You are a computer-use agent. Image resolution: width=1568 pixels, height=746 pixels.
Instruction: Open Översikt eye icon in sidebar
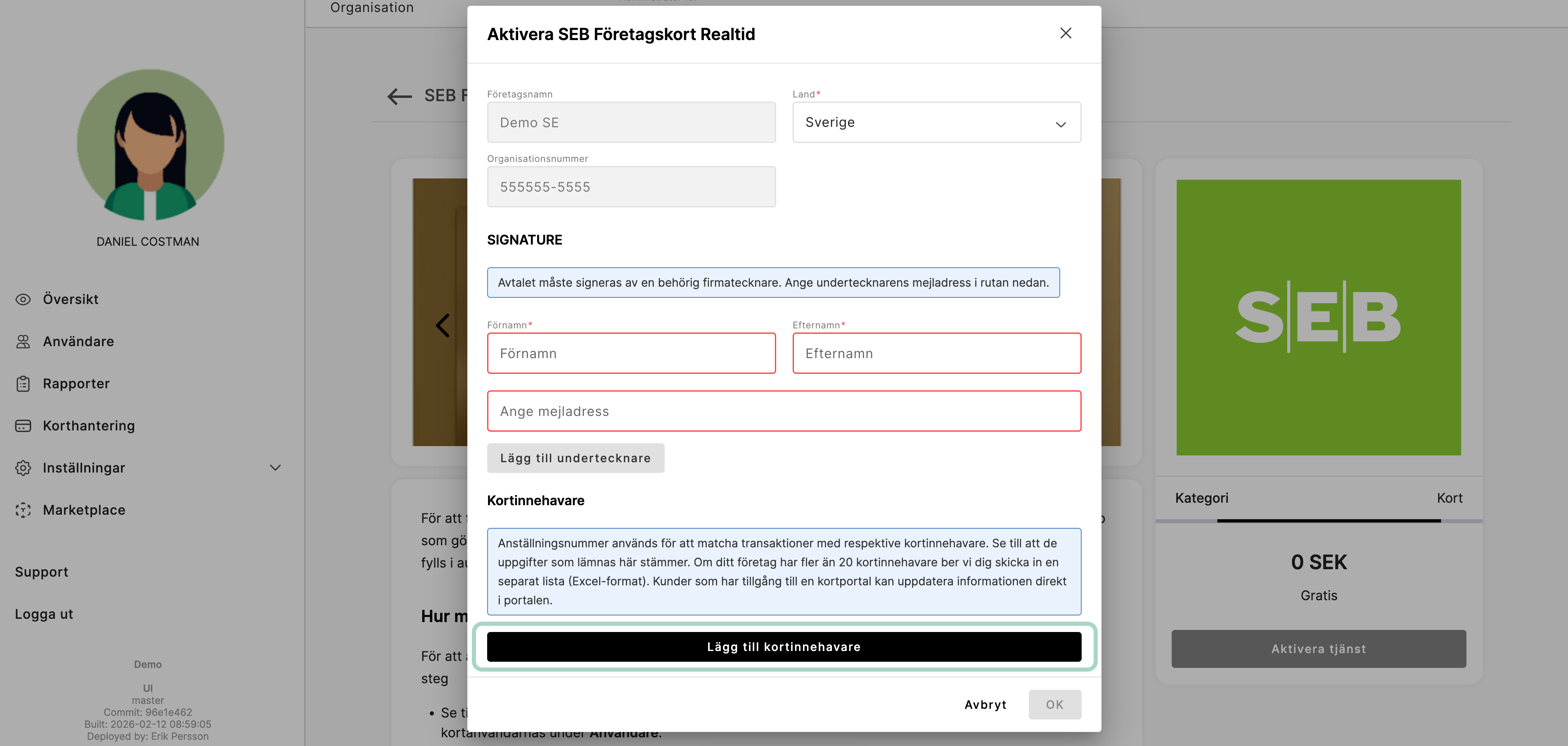pos(23,299)
